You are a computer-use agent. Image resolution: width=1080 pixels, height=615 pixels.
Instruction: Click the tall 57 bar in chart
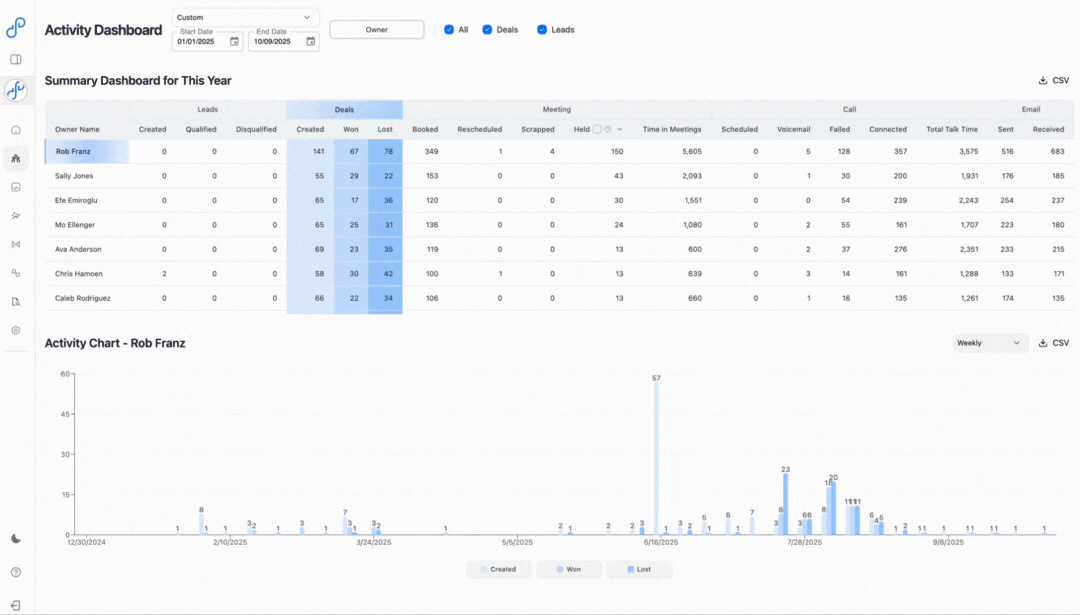pos(657,457)
